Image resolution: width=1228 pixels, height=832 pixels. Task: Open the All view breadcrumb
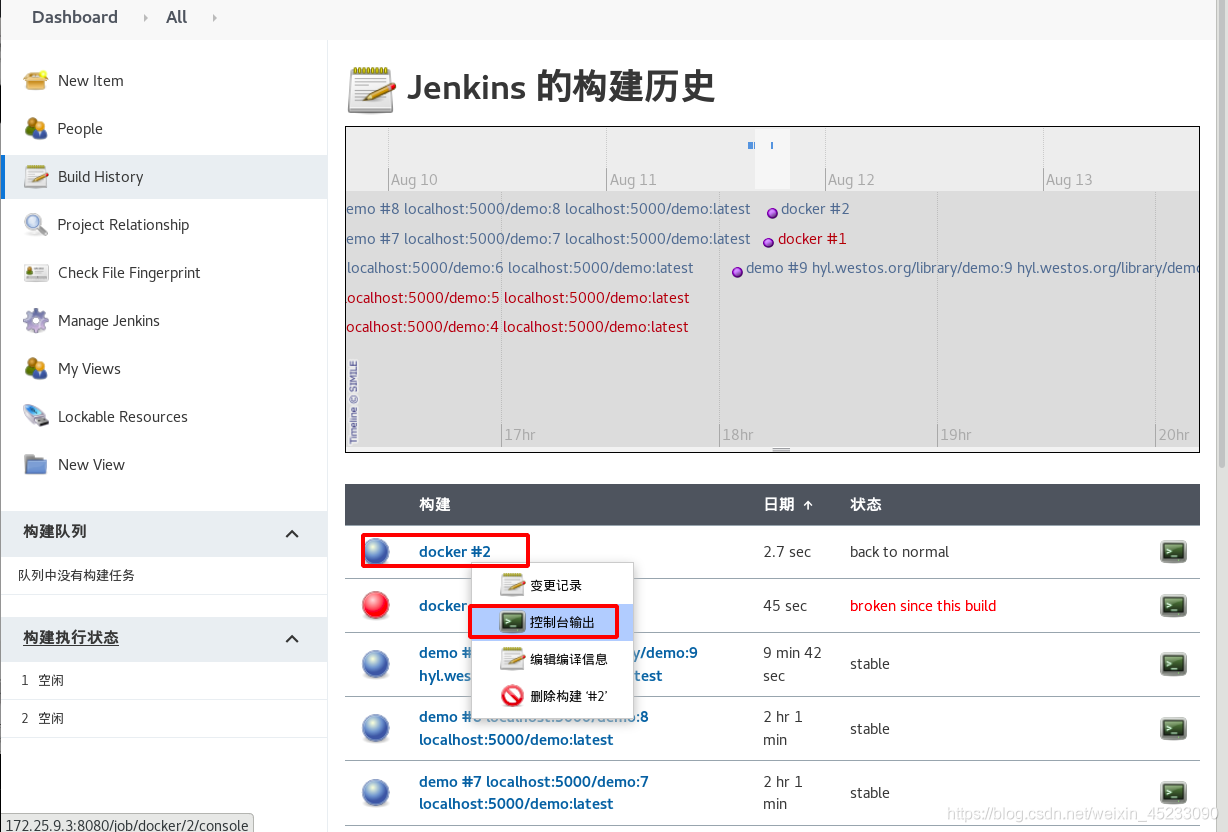point(177,17)
